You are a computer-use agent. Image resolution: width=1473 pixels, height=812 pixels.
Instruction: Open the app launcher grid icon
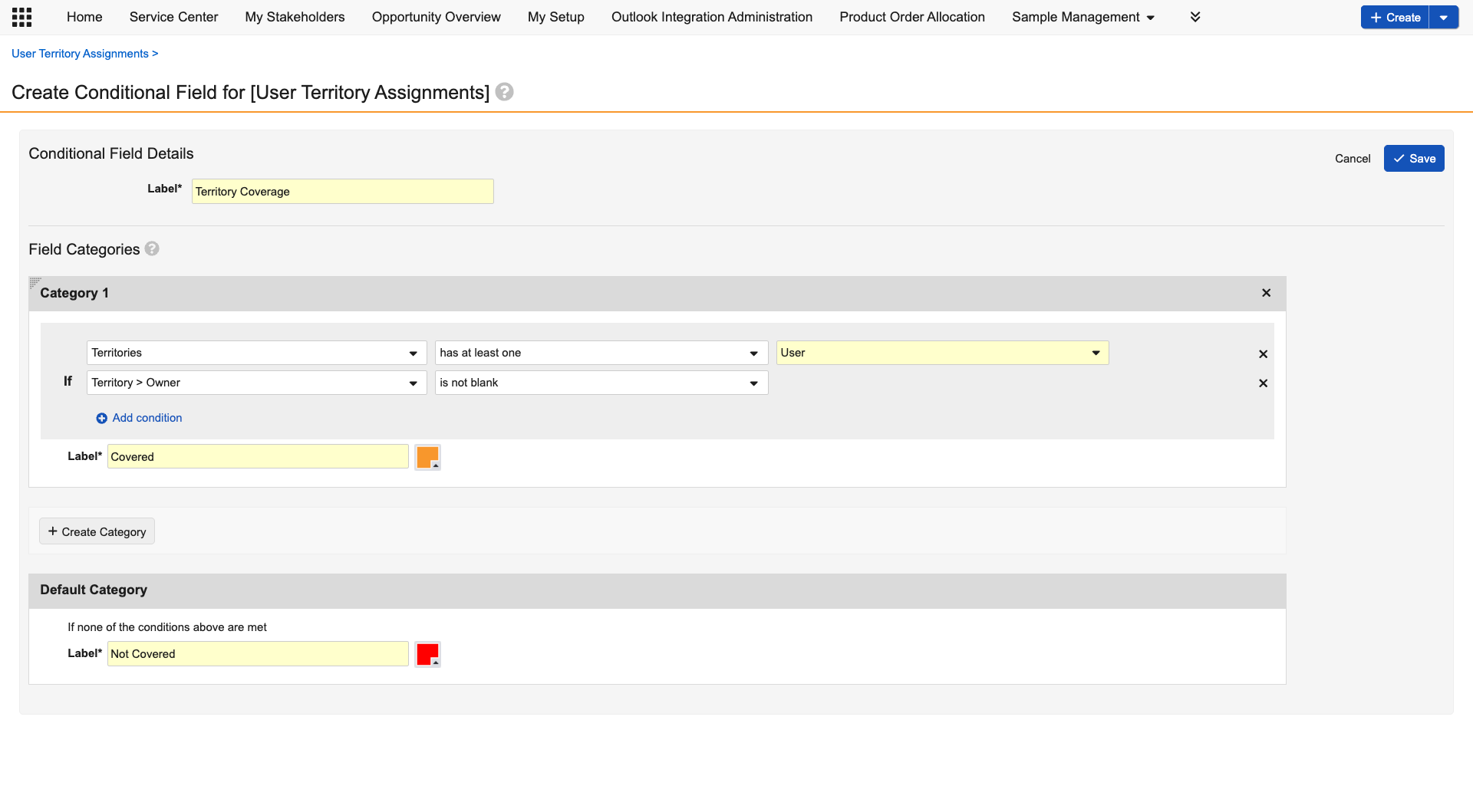pos(22,16)
